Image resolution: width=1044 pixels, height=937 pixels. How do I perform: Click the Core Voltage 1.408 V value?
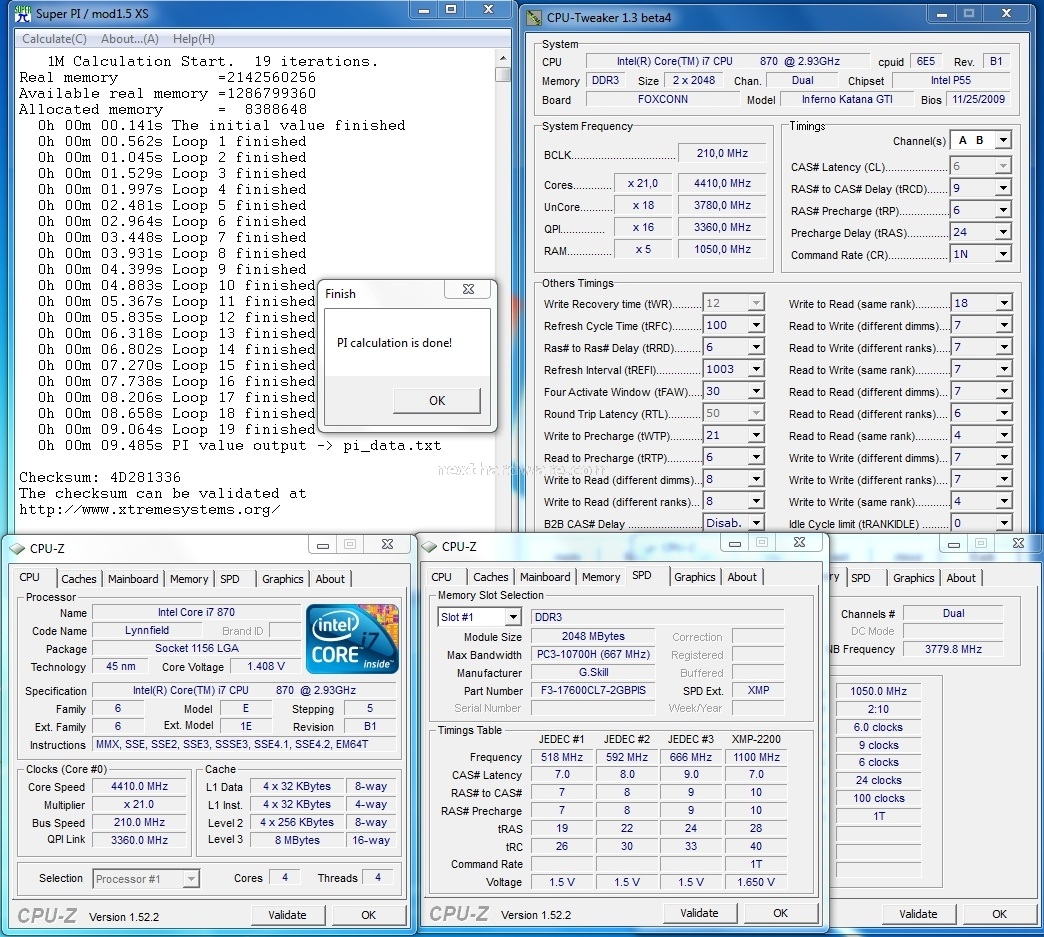tap(266, 667)
